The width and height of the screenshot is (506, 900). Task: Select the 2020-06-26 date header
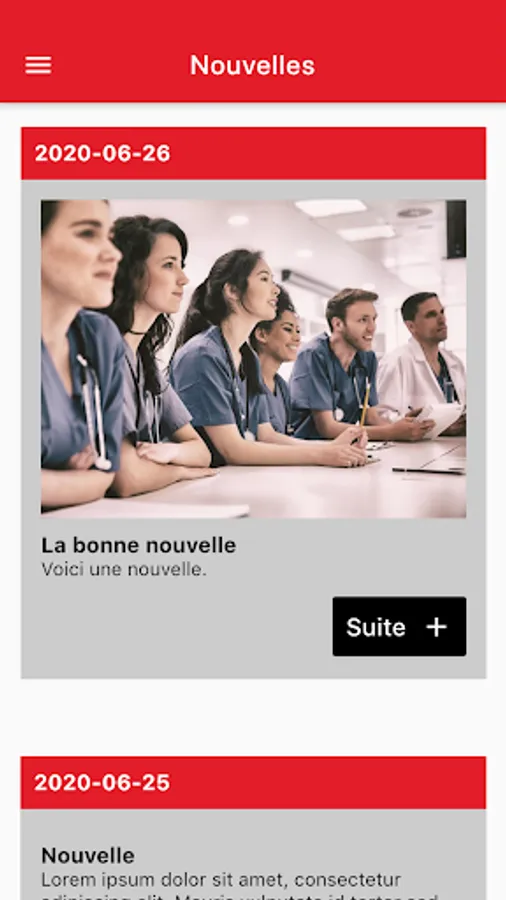(253, 153)
